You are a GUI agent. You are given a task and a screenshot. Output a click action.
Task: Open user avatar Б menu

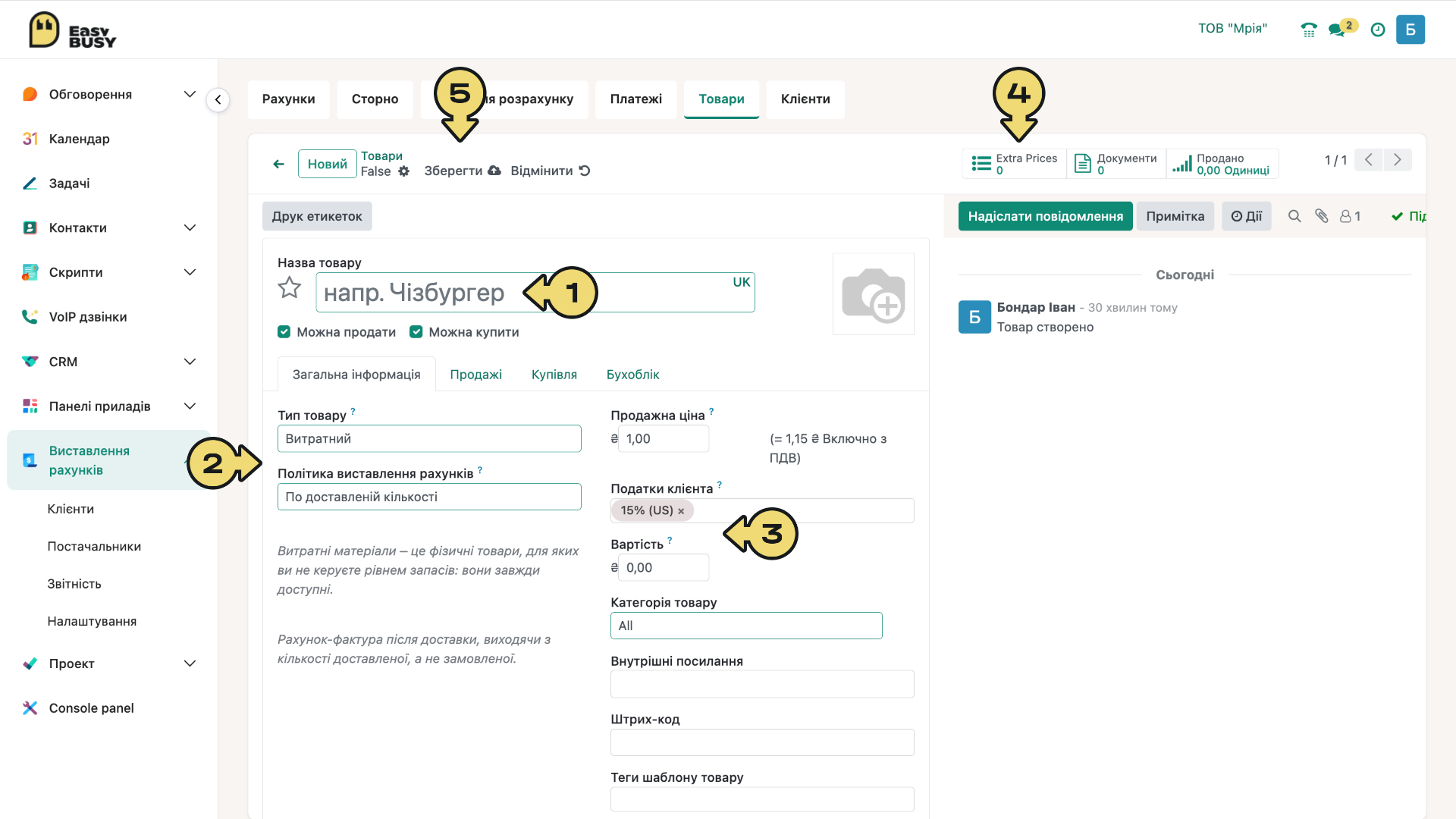coord(1410,30)
